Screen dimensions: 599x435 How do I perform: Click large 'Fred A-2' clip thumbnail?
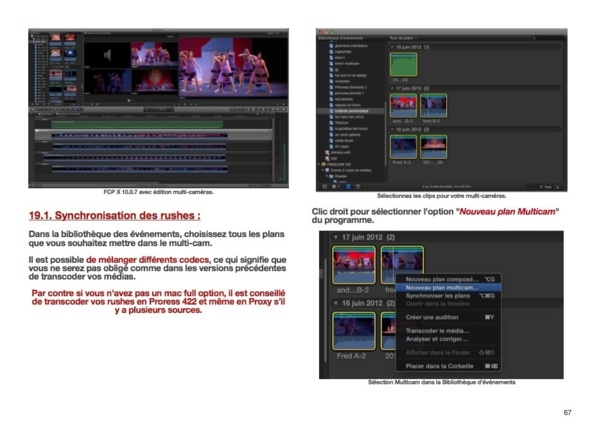(x=354, y=331)
